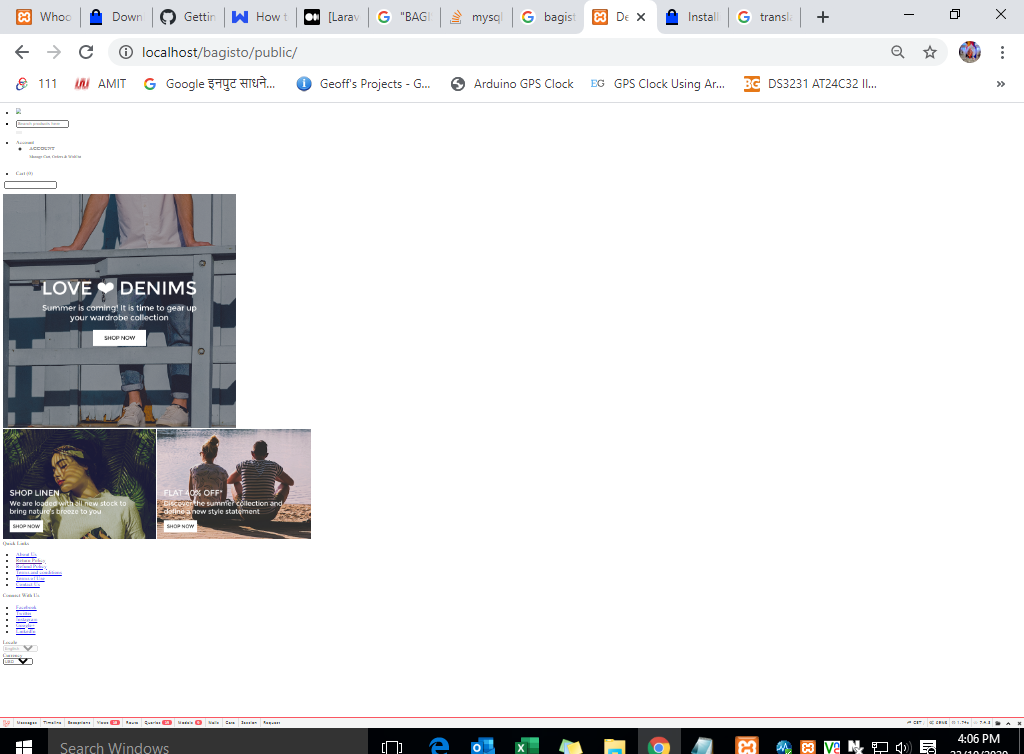Open the "DS3231 AT24C32" bookmark
The image size is (1024, 754).
tap(810, 84)
